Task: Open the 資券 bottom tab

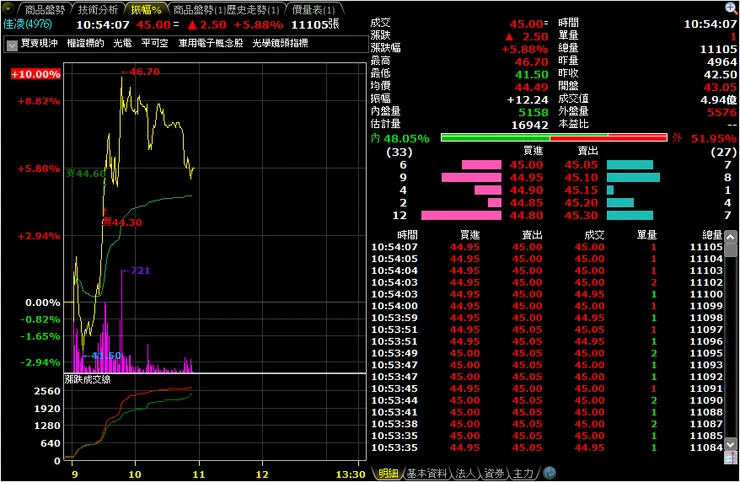Action: click(x=494, y=473)
